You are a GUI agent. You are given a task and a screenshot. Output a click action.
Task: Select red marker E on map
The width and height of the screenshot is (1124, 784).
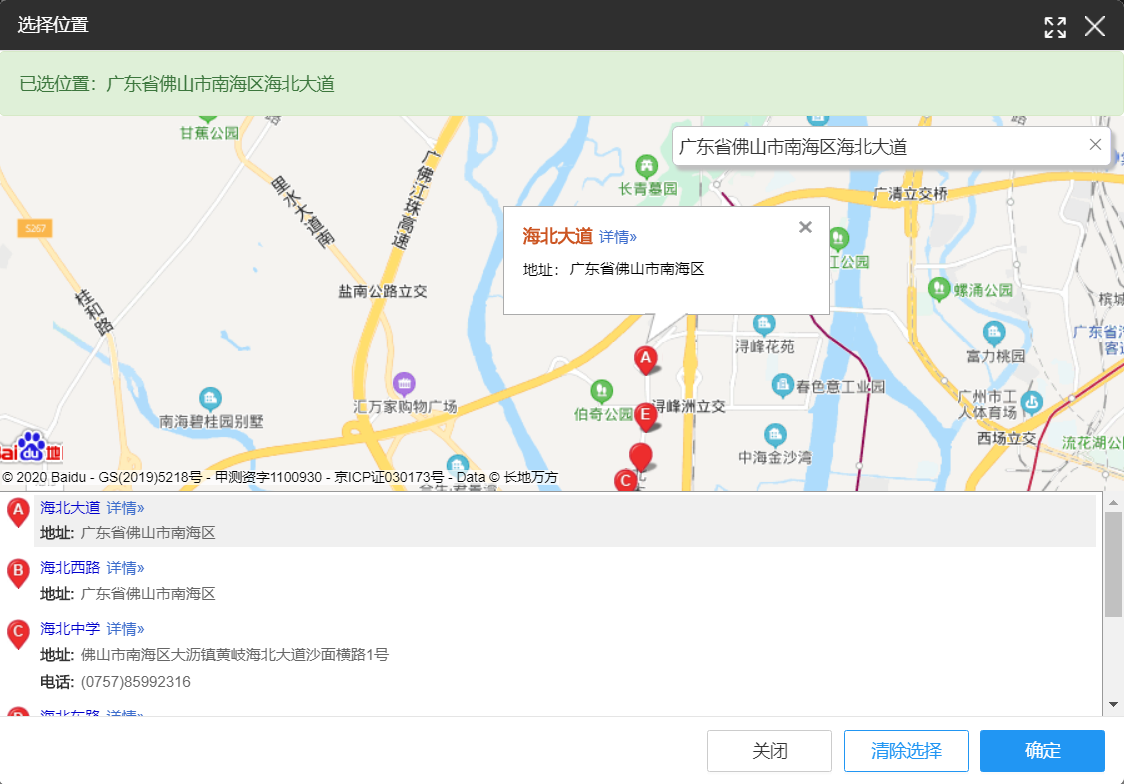point(646,416)
